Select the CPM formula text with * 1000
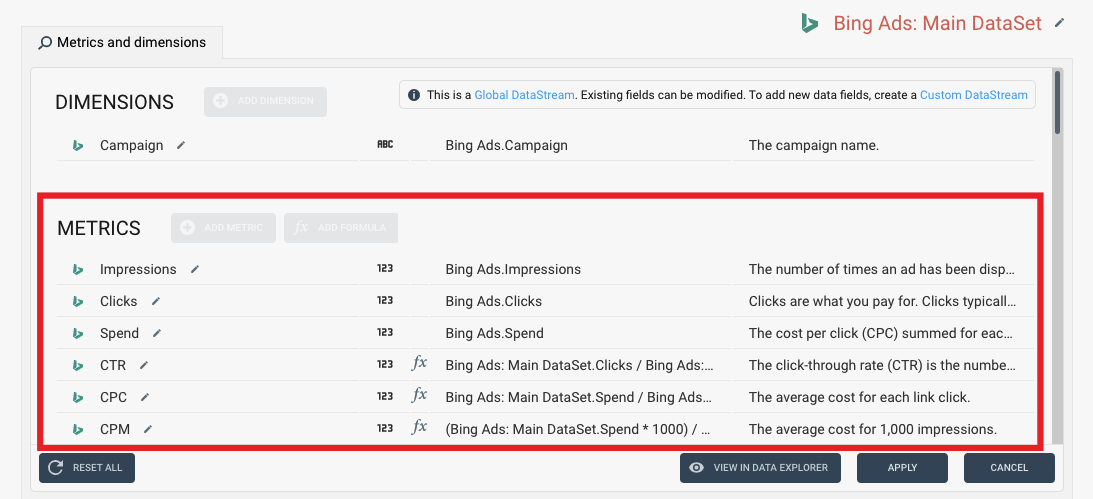This screenshot has width=1093, height=499. (578, 429)
